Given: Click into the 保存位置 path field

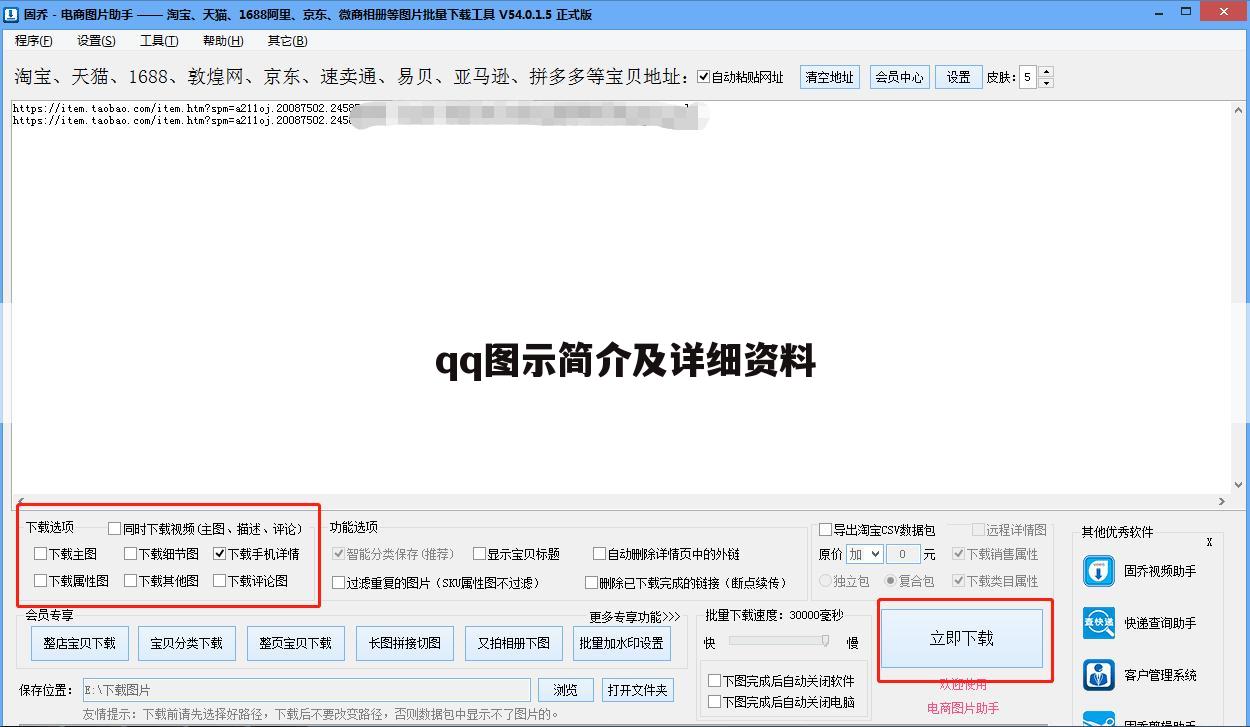Looking at the screenshot, I should pos(305,690).
